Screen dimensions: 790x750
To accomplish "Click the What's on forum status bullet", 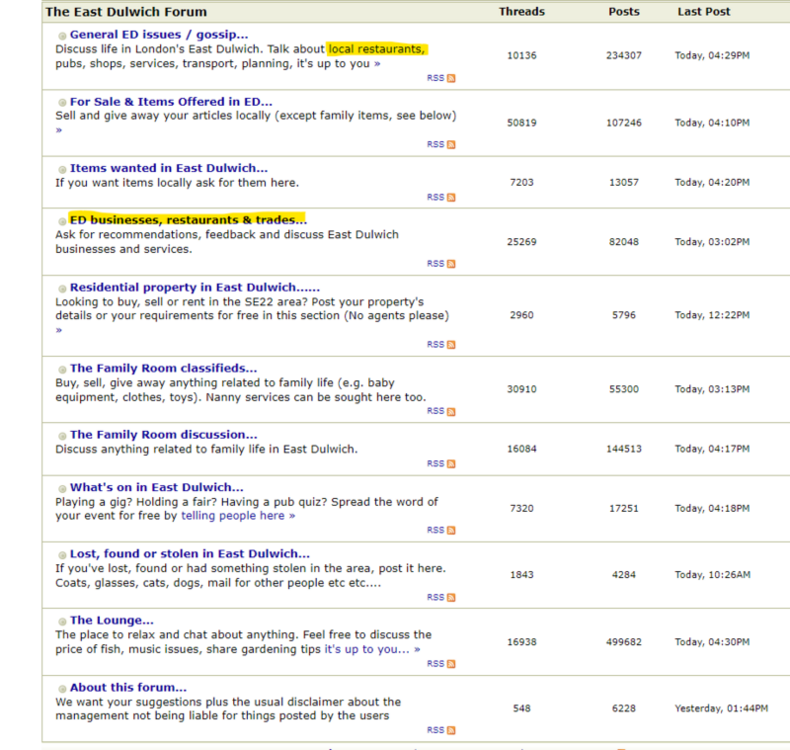I will click(x=62, y=489).
